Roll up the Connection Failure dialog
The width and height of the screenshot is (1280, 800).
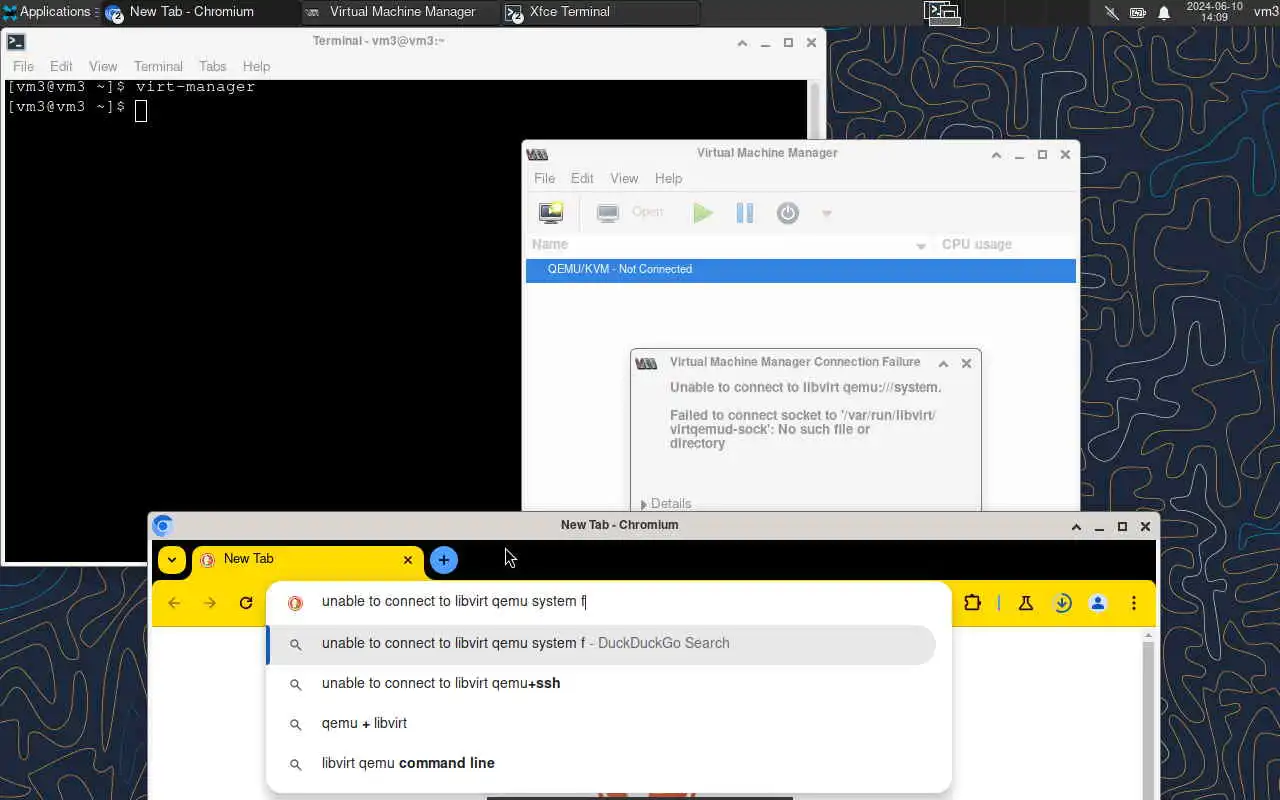[x=943, y=364]
